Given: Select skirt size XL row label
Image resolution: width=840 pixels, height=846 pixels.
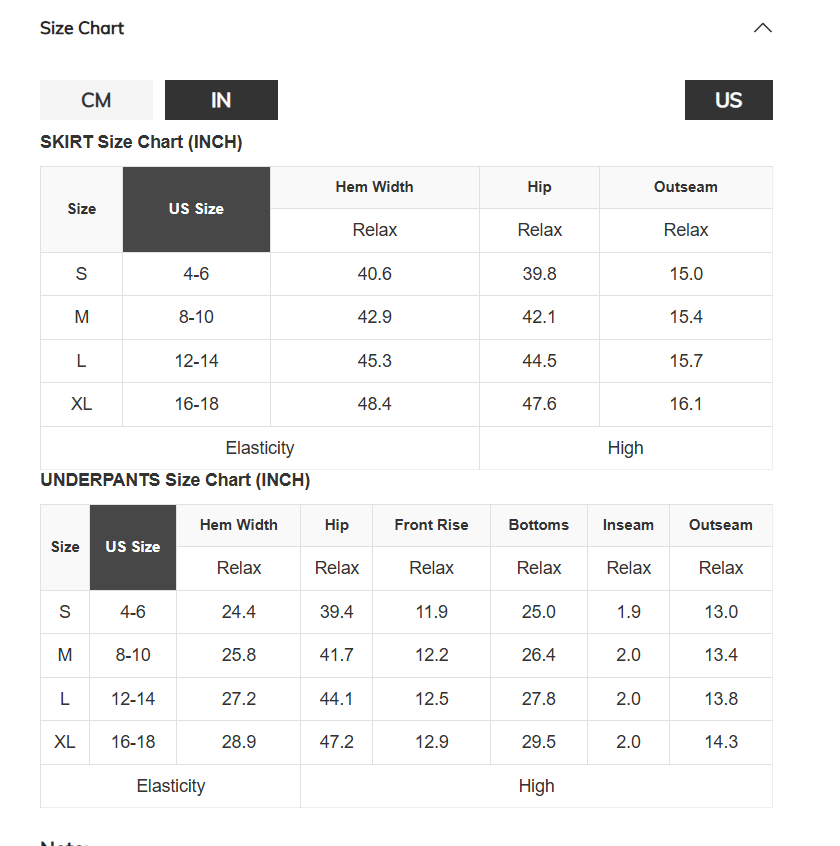Looking at the screenshot, I should click(81, 404).
